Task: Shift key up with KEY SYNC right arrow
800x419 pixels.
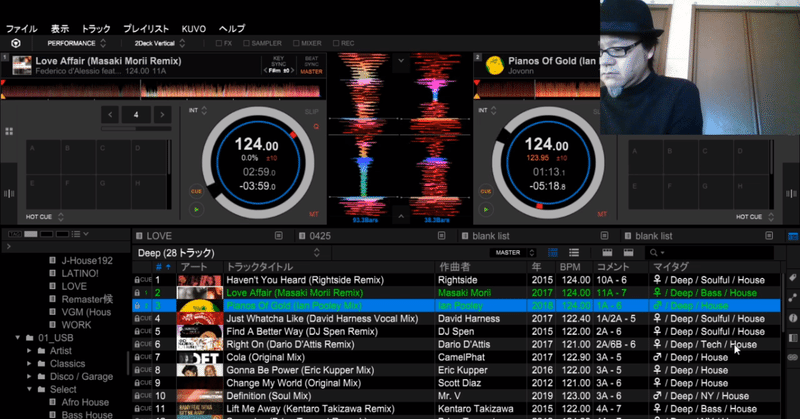Action: (x=293, y=70)
